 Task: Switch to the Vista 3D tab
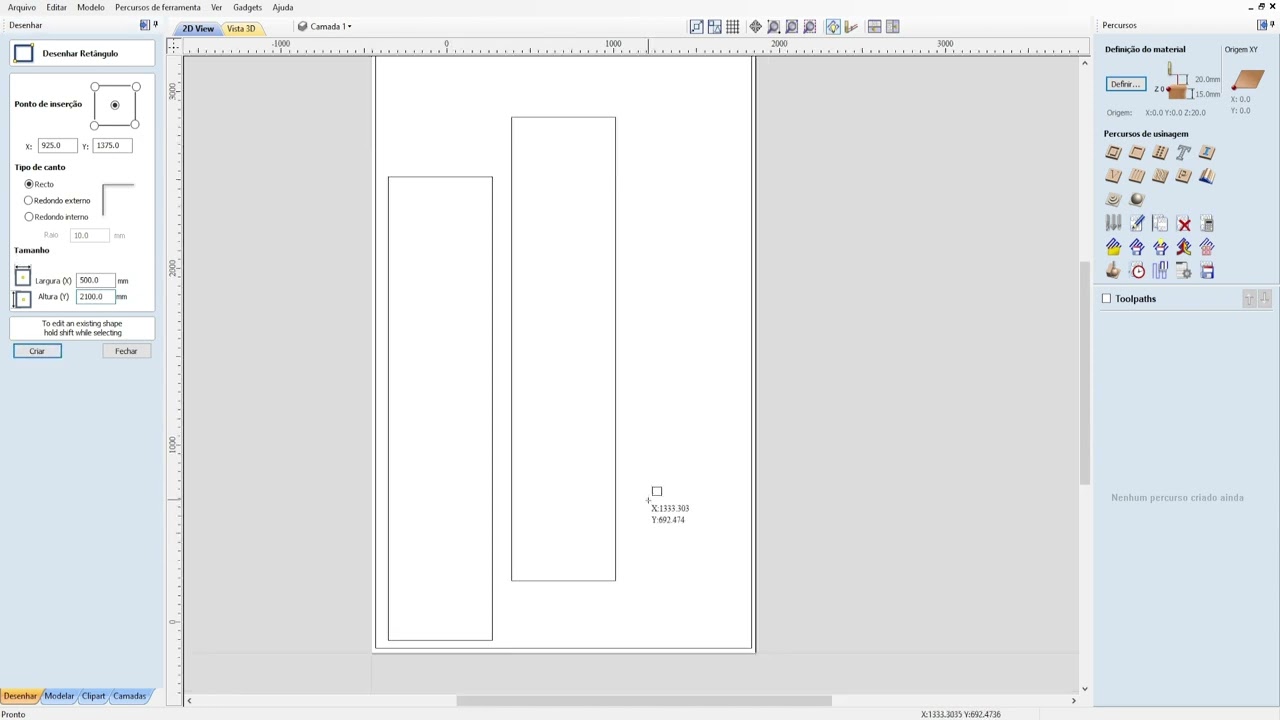click(x=241, y=28)
